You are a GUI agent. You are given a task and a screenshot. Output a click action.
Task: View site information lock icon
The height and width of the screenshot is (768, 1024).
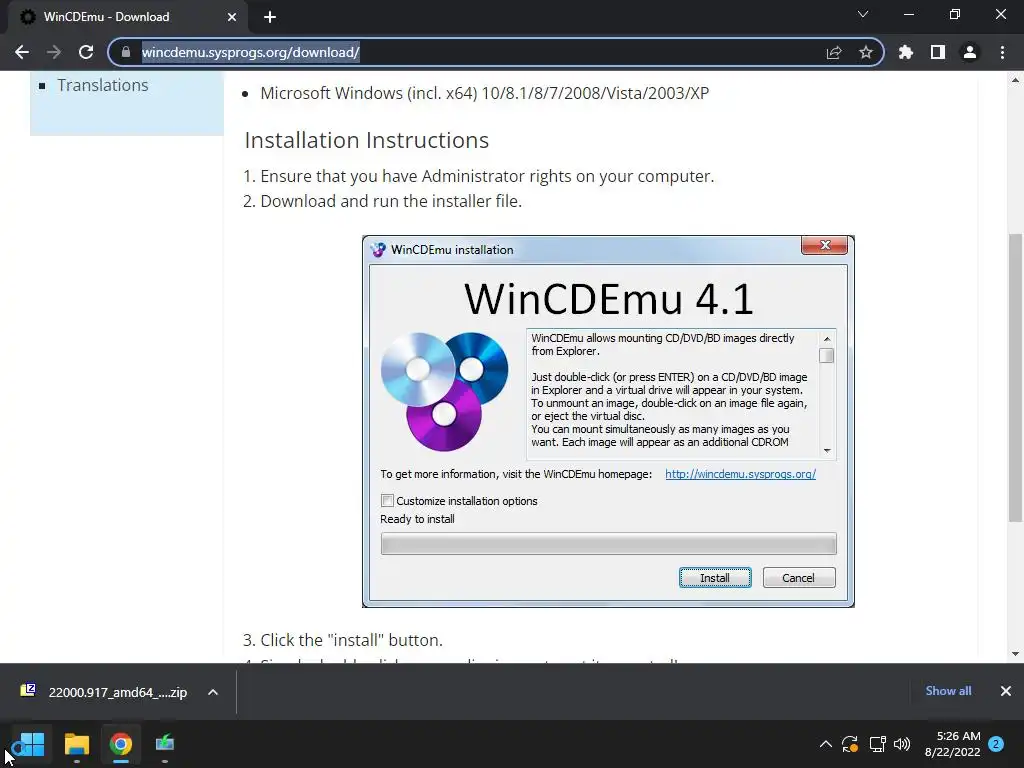pyautogui.click(x=126, y=52)
